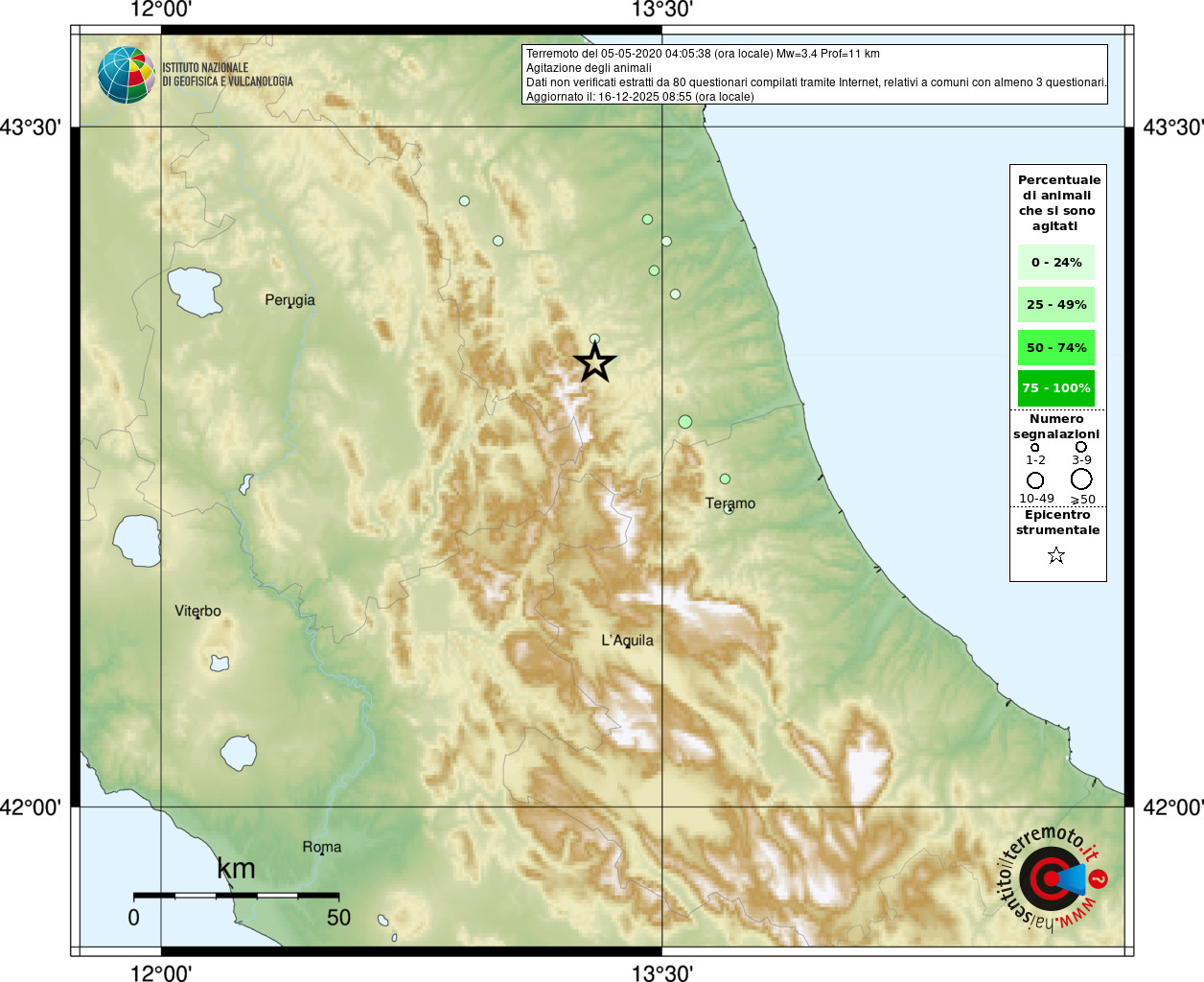Click the 'Numero segnalazioni' legend heading

pos(1056,427)
